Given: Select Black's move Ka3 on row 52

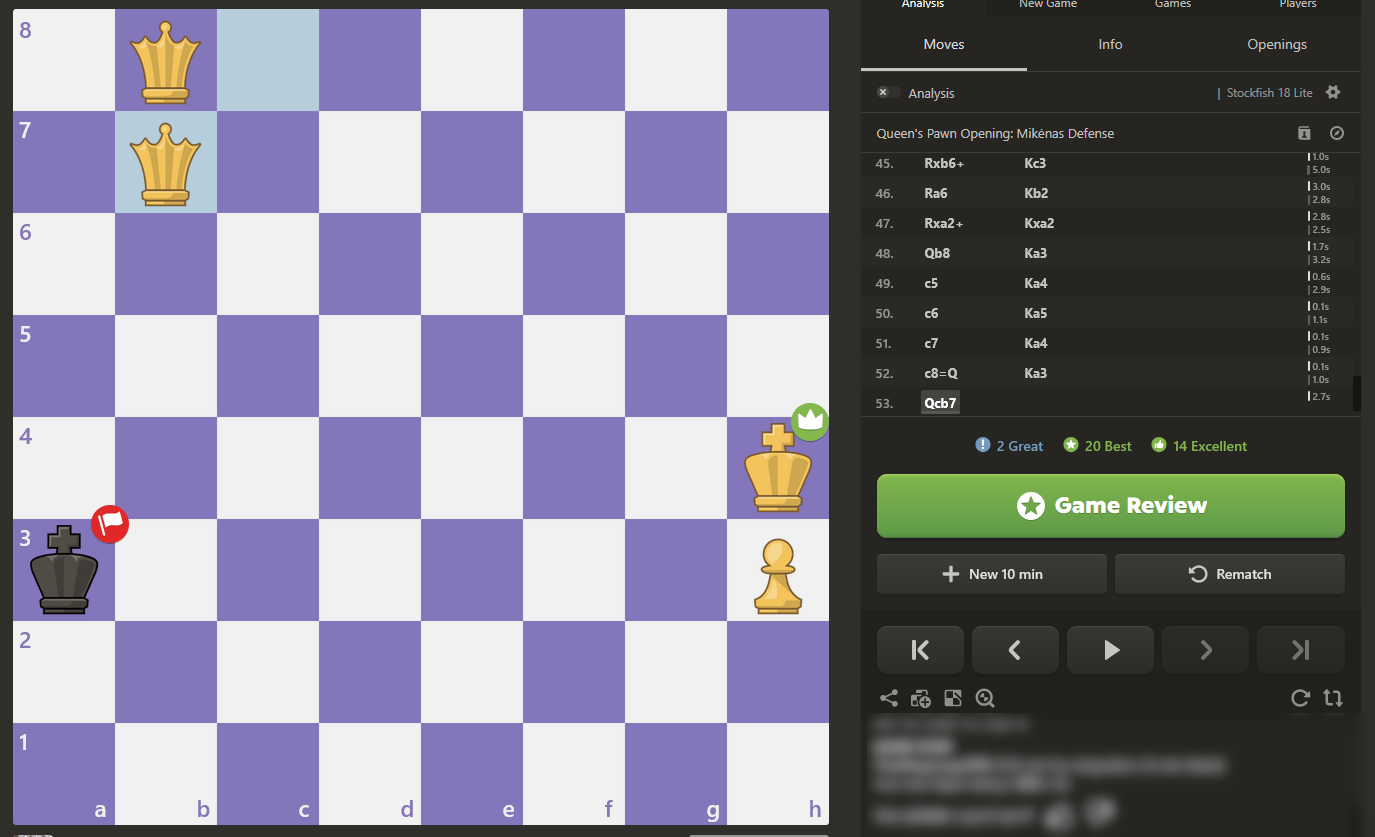Looking at the screenshot, I should tap(1036, 373).
